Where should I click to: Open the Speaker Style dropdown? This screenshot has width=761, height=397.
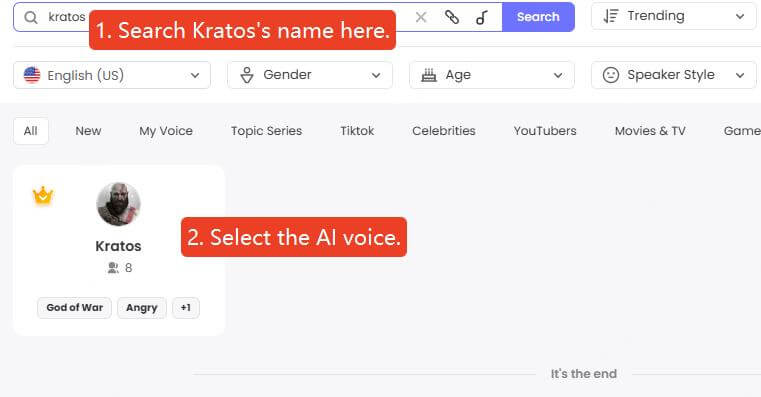click(x=673, y=75)
